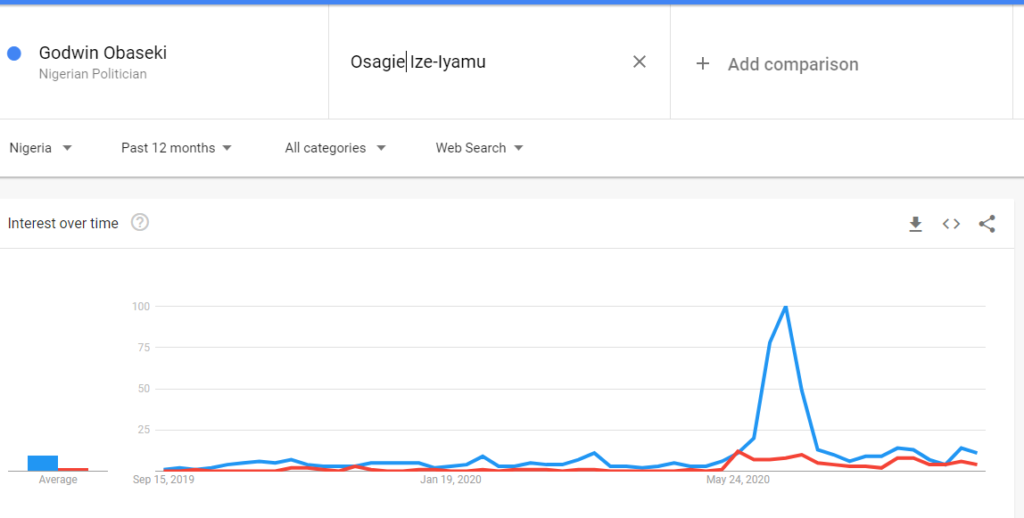Select the Jan 19, 2020 axis label

451,479
